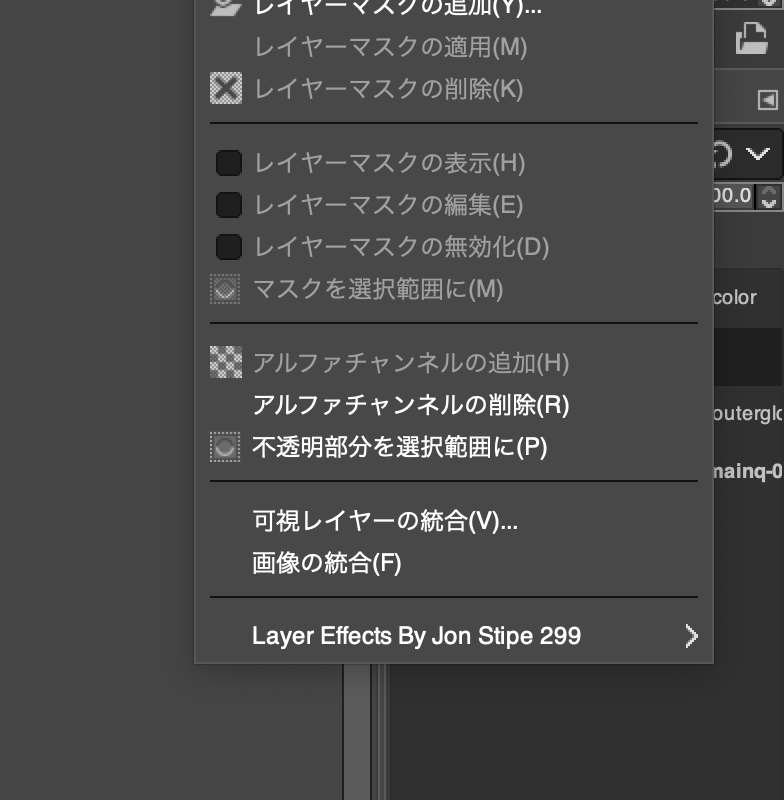Open the layer mode dropdown chevron

coord(757,153)
